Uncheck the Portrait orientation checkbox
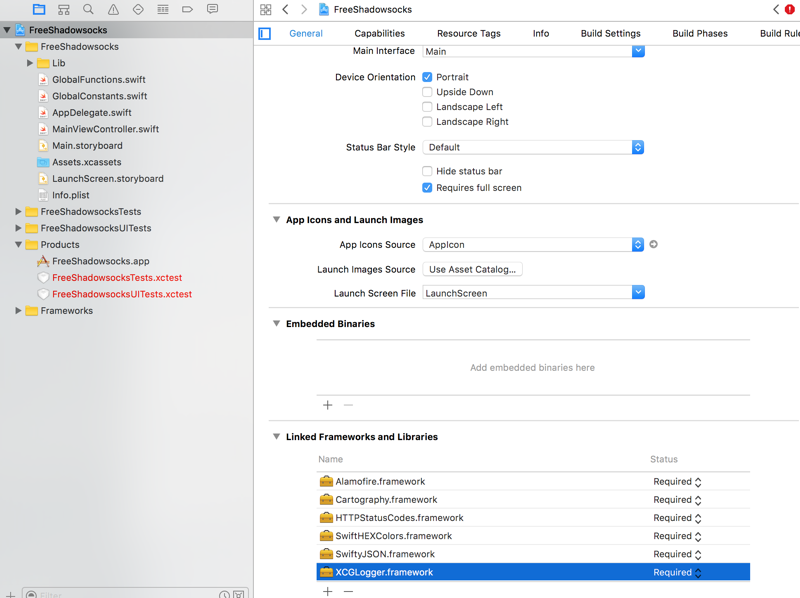The height and width of the screenshot is (598, 800). 427,77
